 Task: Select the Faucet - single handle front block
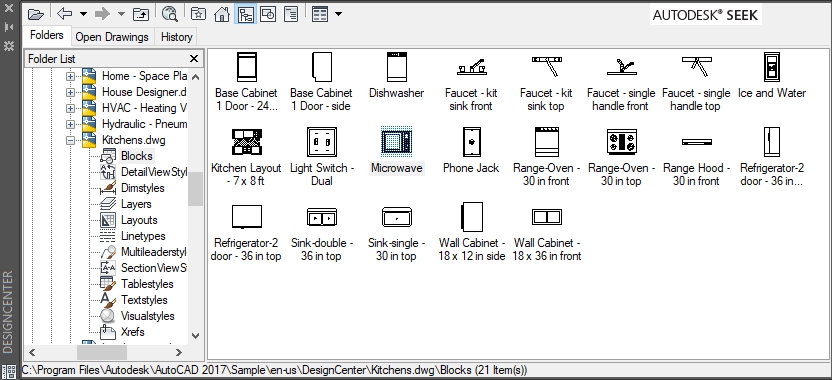[x=621, y=81]
